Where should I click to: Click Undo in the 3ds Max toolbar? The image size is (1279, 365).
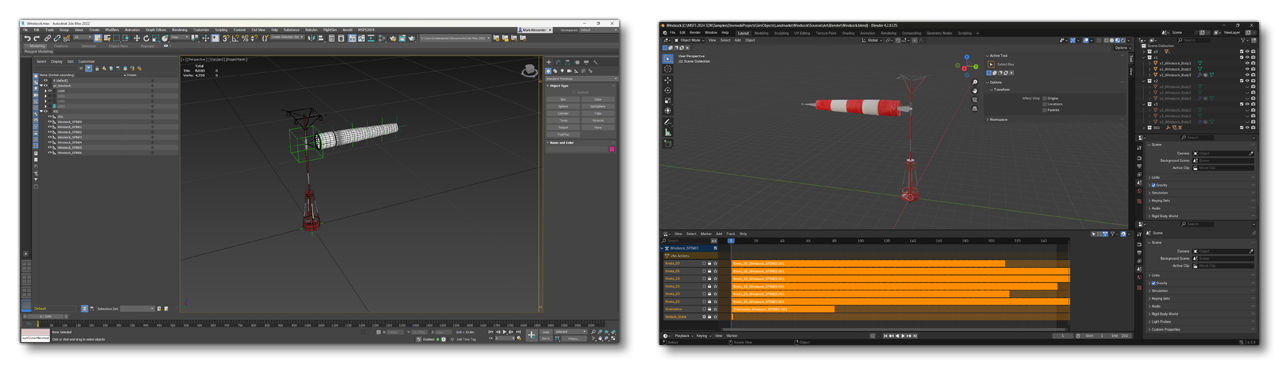(x=27, y=38)
